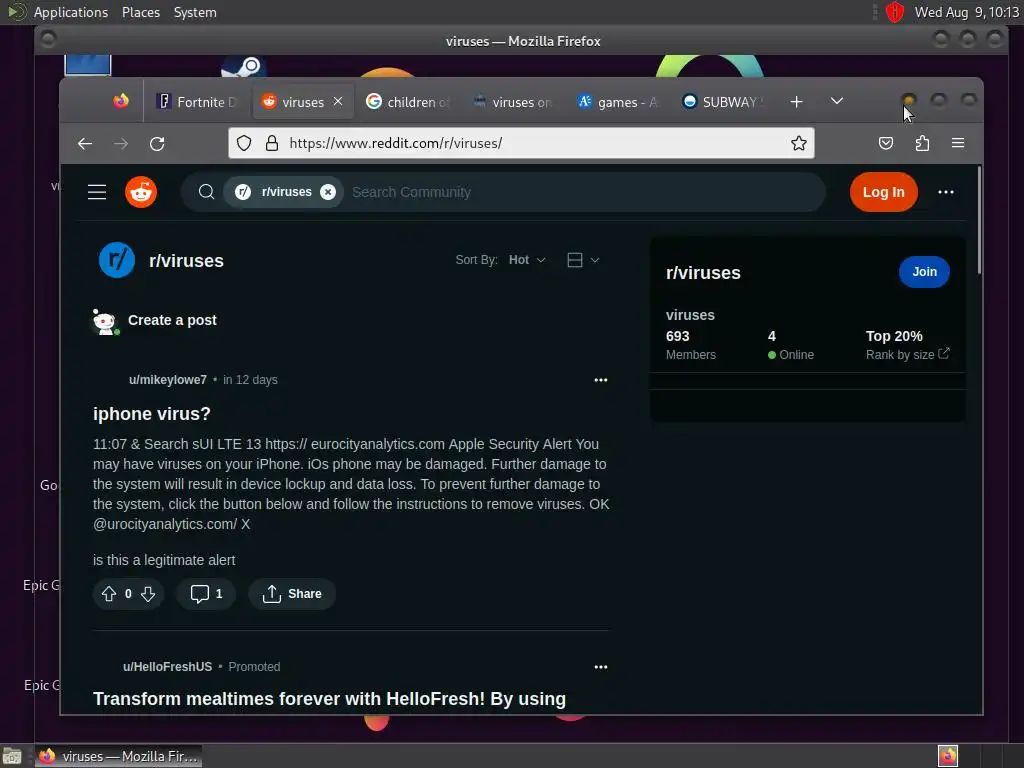Open the HelloFresh promoted post title
The image size is (1024, 768).
pos(329,699)
